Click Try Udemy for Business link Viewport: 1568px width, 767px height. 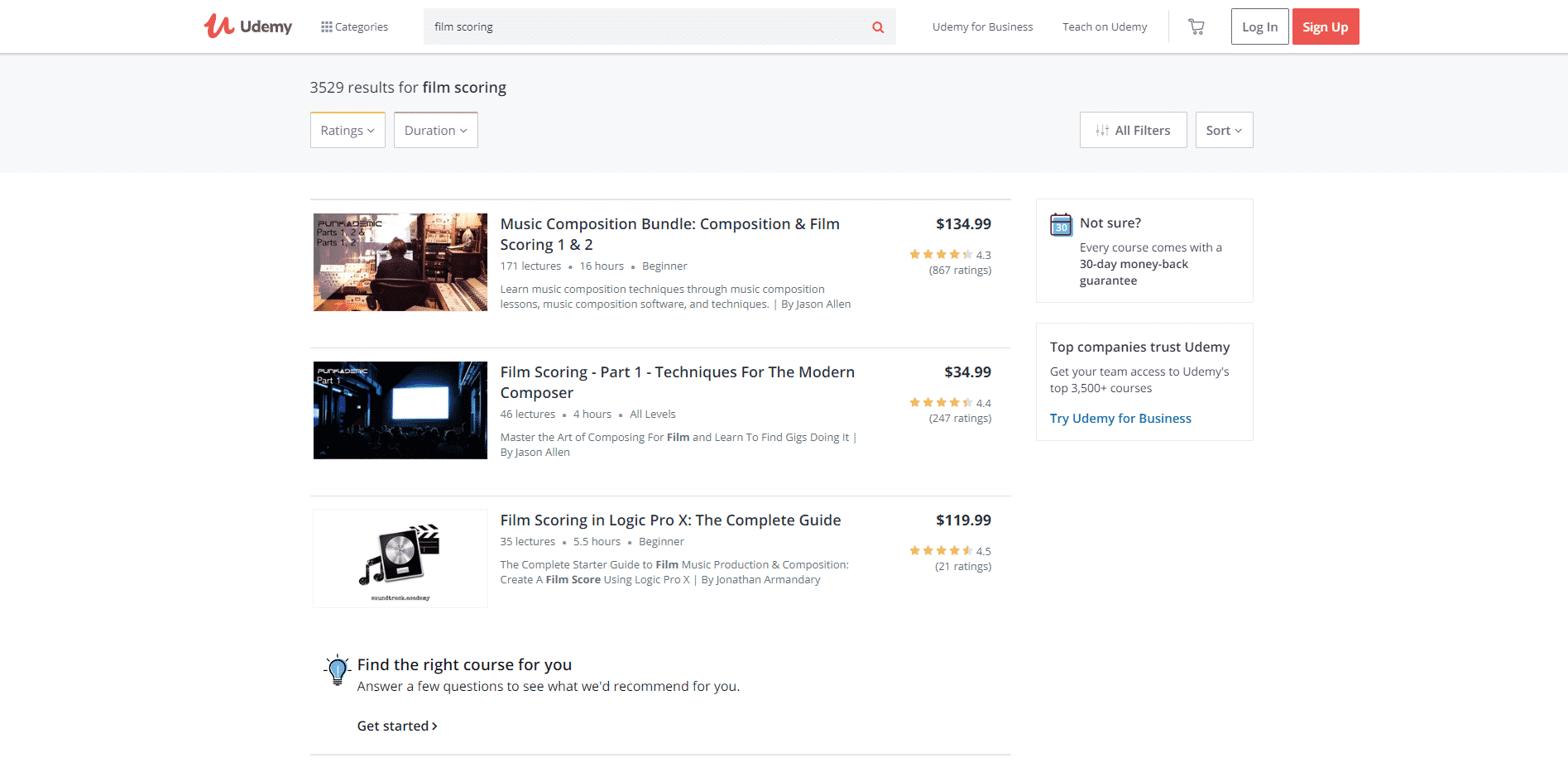tap(1120, 419)
